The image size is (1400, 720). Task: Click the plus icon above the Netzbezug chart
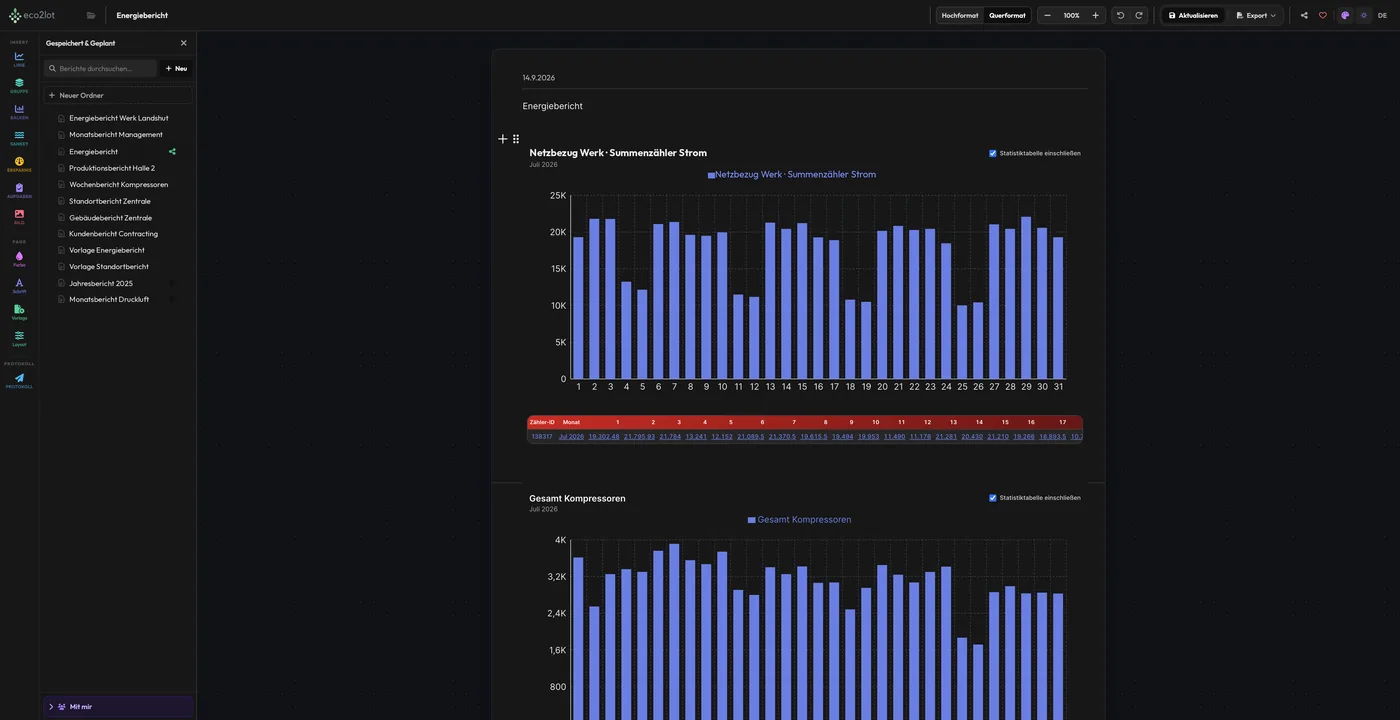[x=503, y=139]
